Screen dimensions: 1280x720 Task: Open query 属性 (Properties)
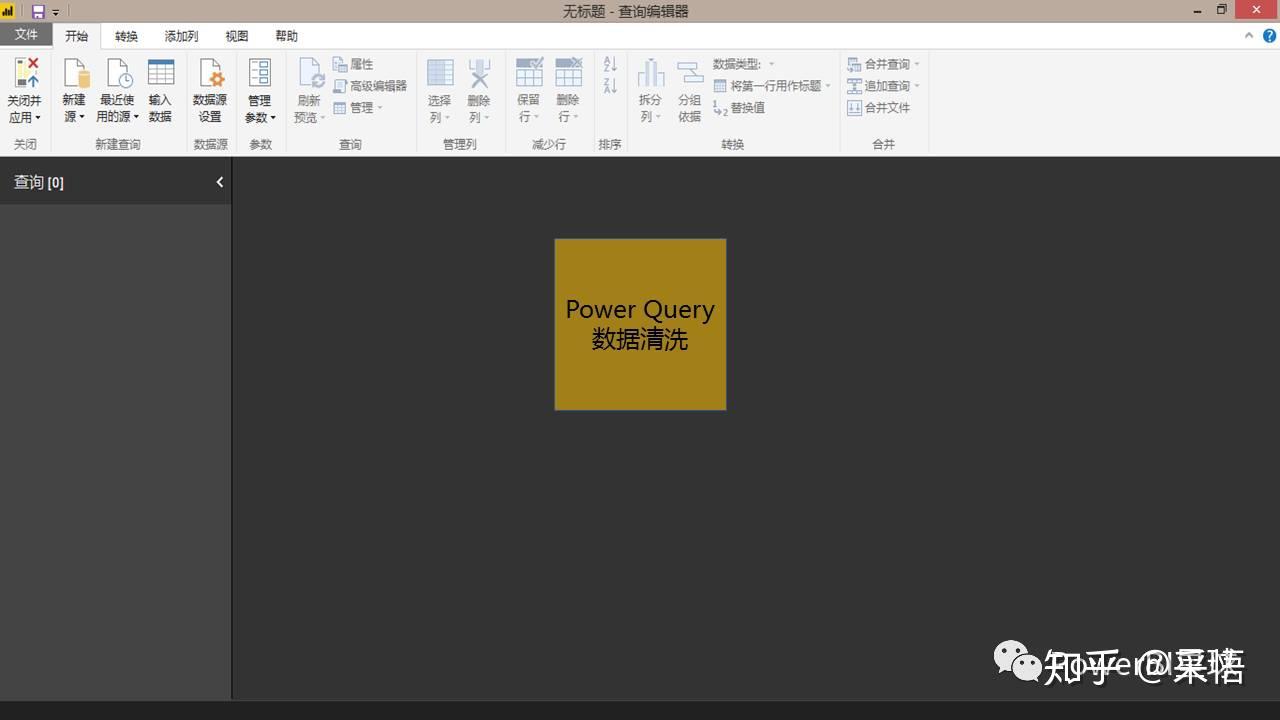[x=353, y=64]
